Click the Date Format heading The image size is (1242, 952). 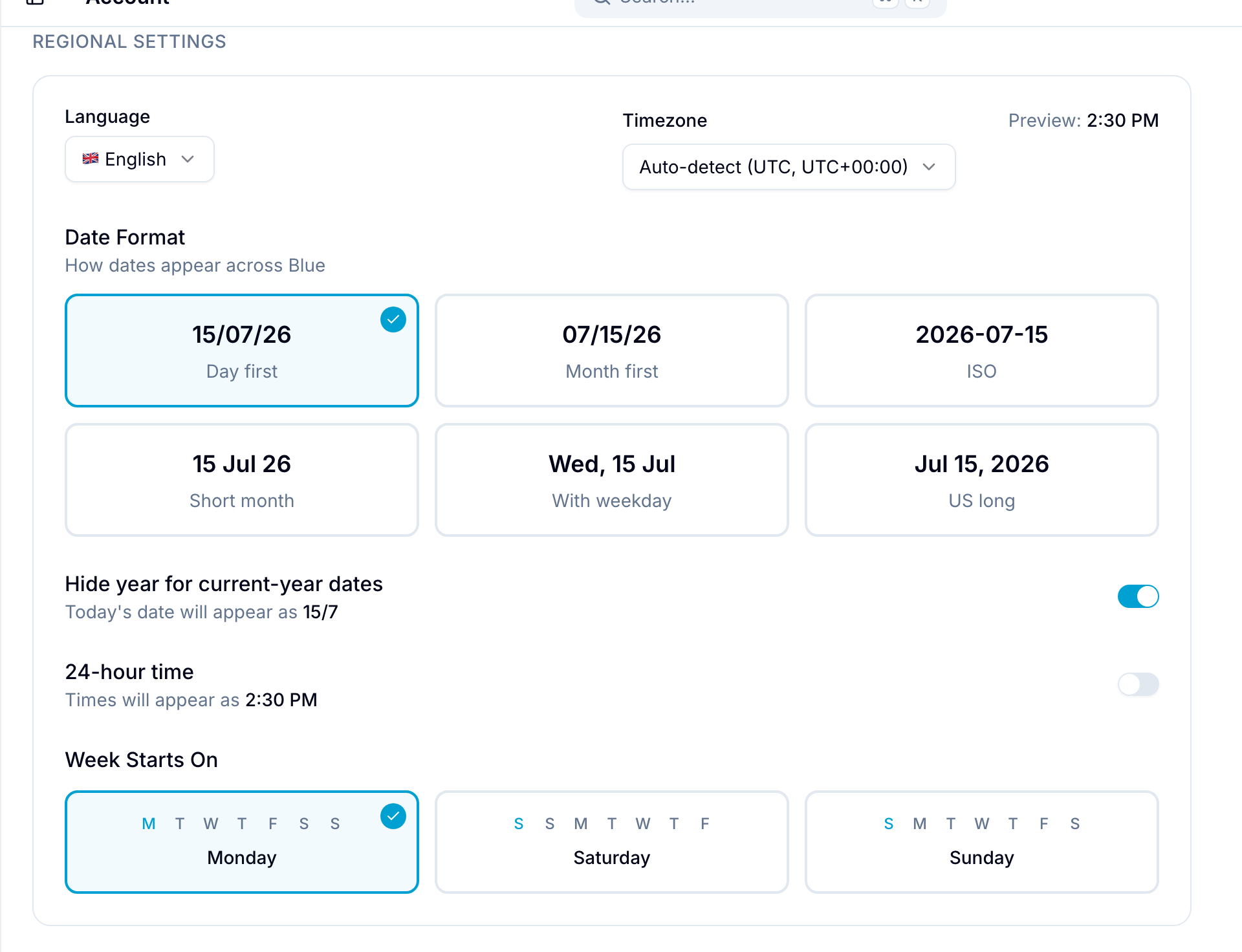[x=125, y=237]
